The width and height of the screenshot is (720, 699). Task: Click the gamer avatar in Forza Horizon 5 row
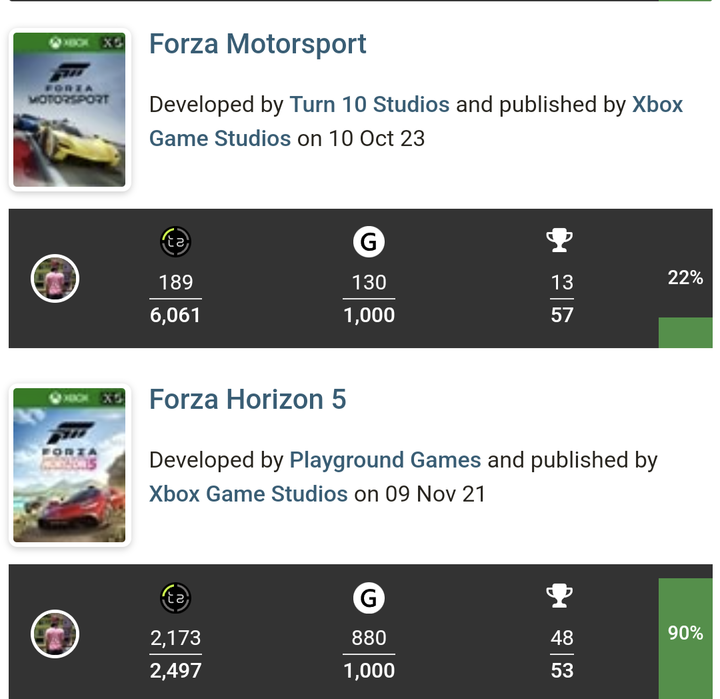[x=55, y=634]
